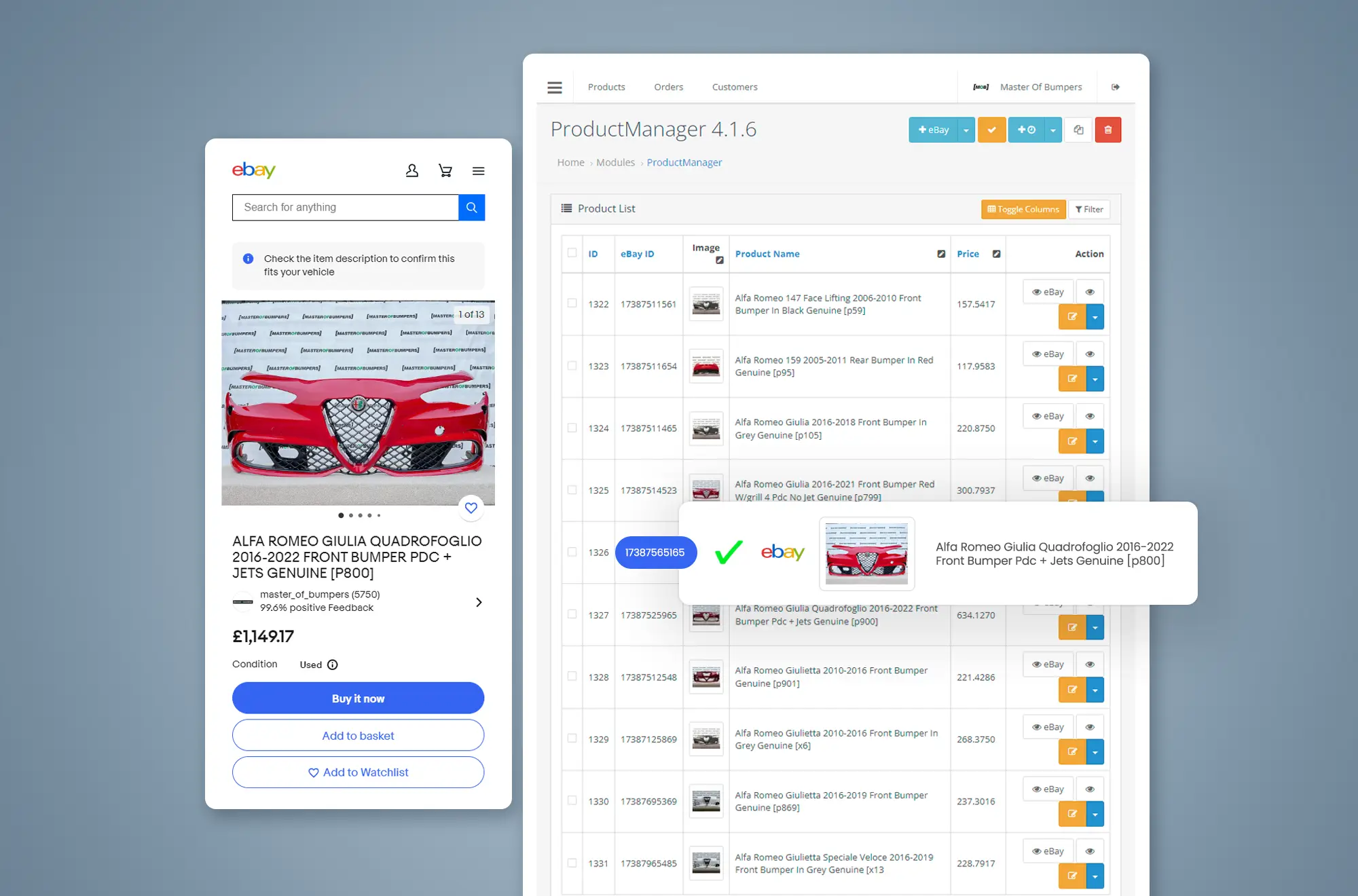Check the checkbox for product 1325
The height and width of the screenshot is (896, 1358).
(x=572, y=490)
